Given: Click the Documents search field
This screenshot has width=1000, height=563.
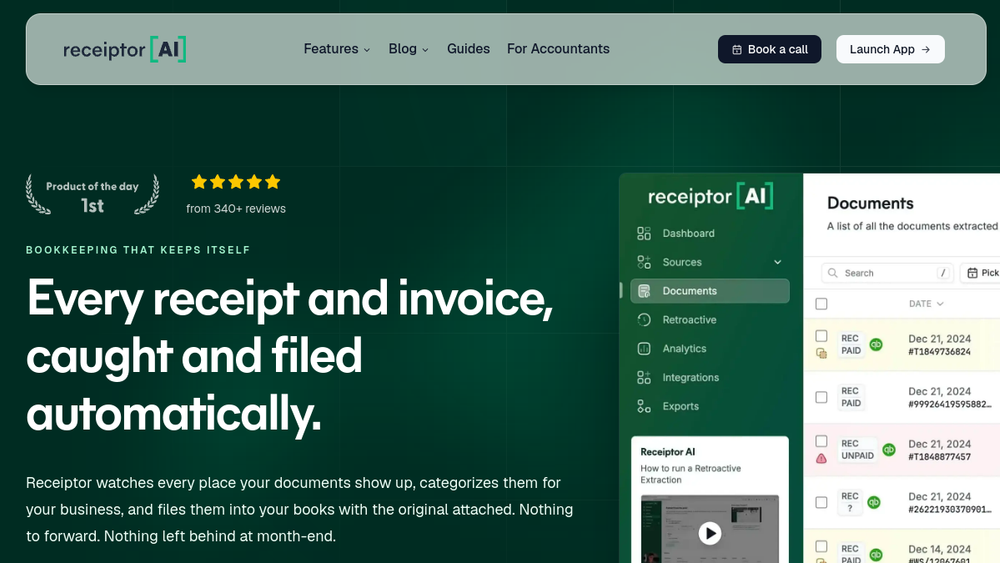Looking at the screenshot, I should coord(887,273).
